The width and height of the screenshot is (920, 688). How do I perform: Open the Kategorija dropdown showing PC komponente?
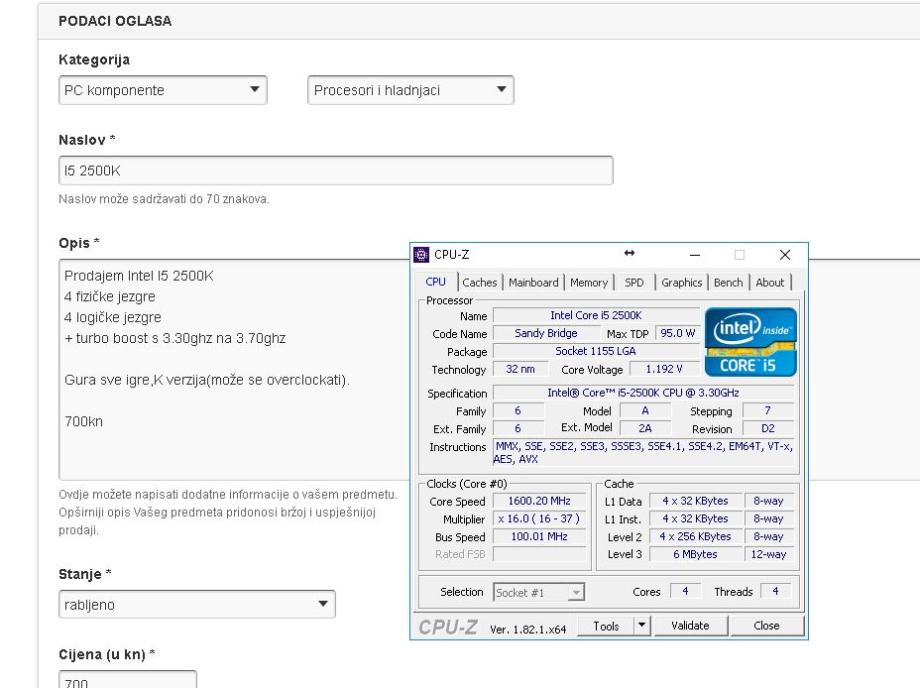coord(164,91)
